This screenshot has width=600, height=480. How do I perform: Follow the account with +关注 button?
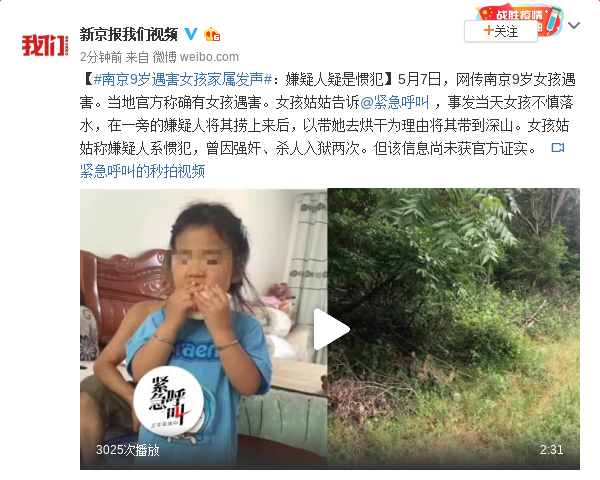[501, 31]
